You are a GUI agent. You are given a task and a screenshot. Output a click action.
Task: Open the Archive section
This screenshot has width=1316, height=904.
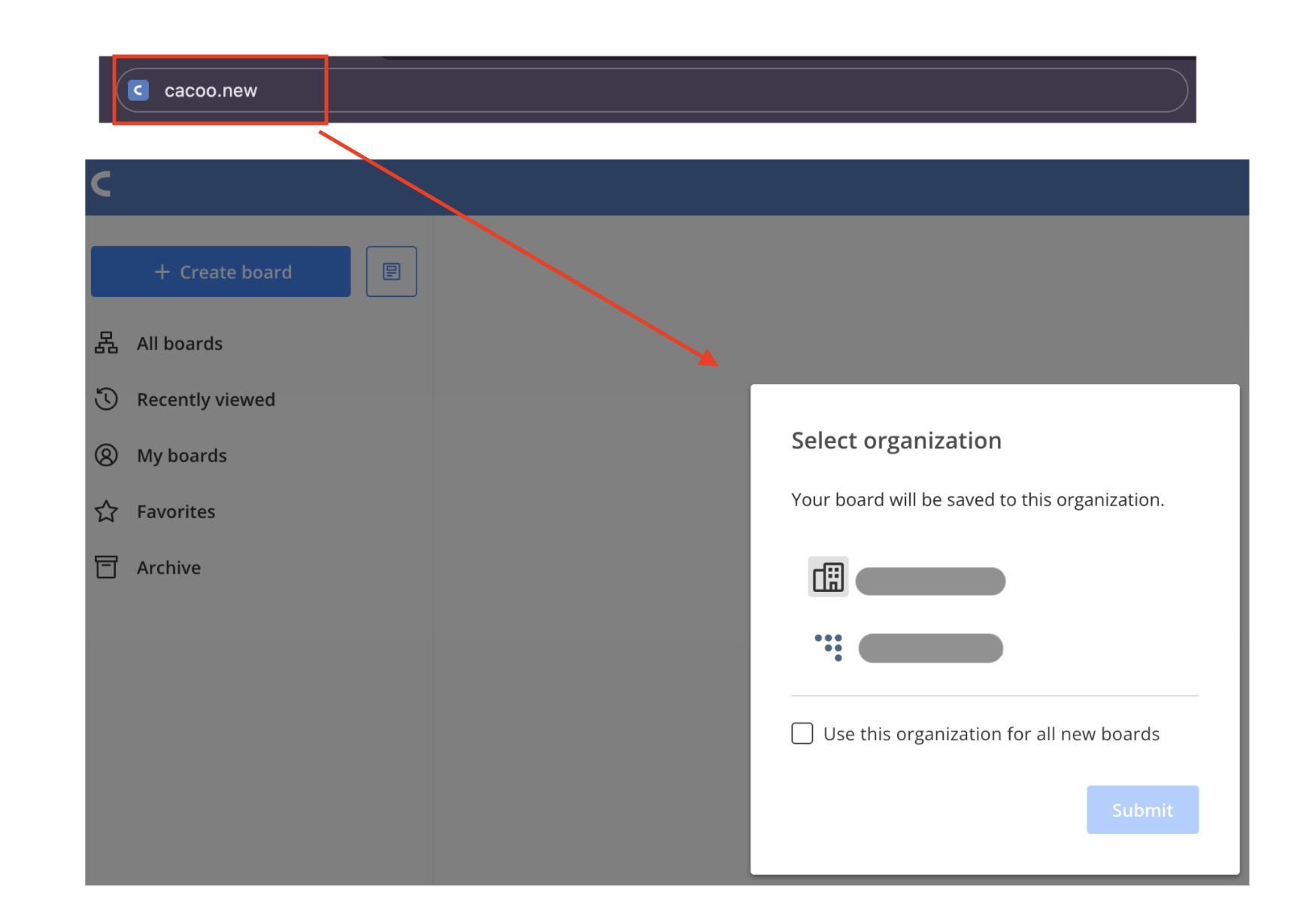(168, 568)
